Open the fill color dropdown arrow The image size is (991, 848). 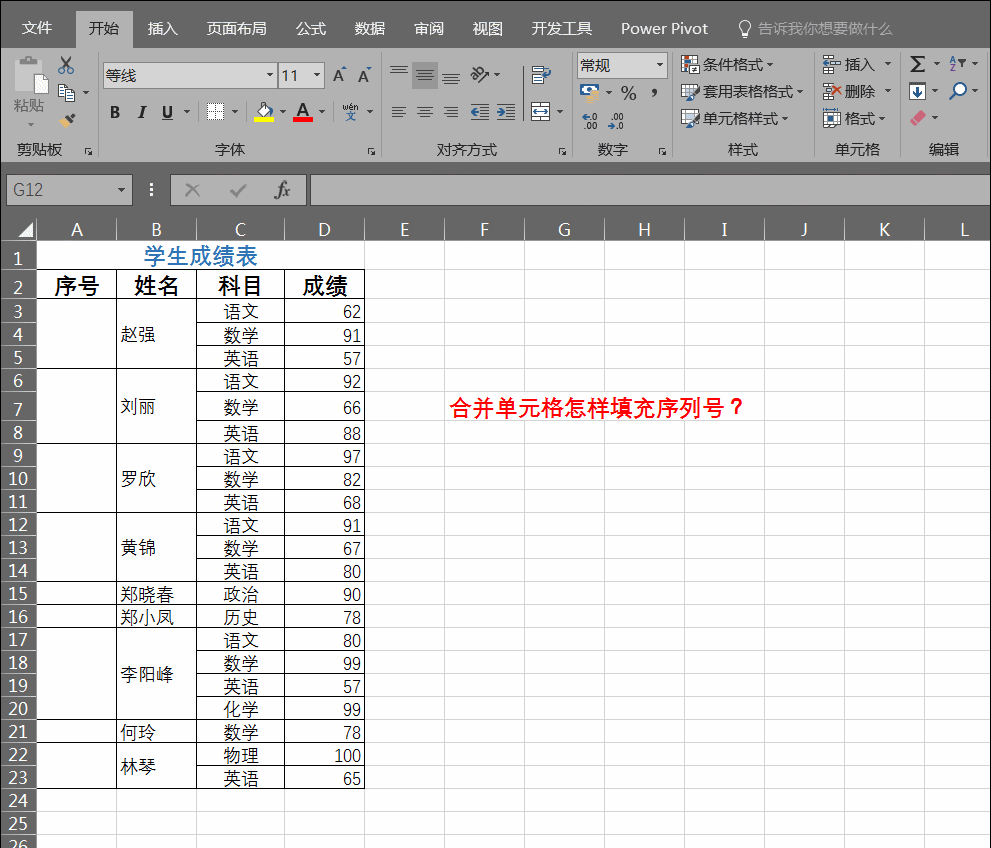point(283,112)
